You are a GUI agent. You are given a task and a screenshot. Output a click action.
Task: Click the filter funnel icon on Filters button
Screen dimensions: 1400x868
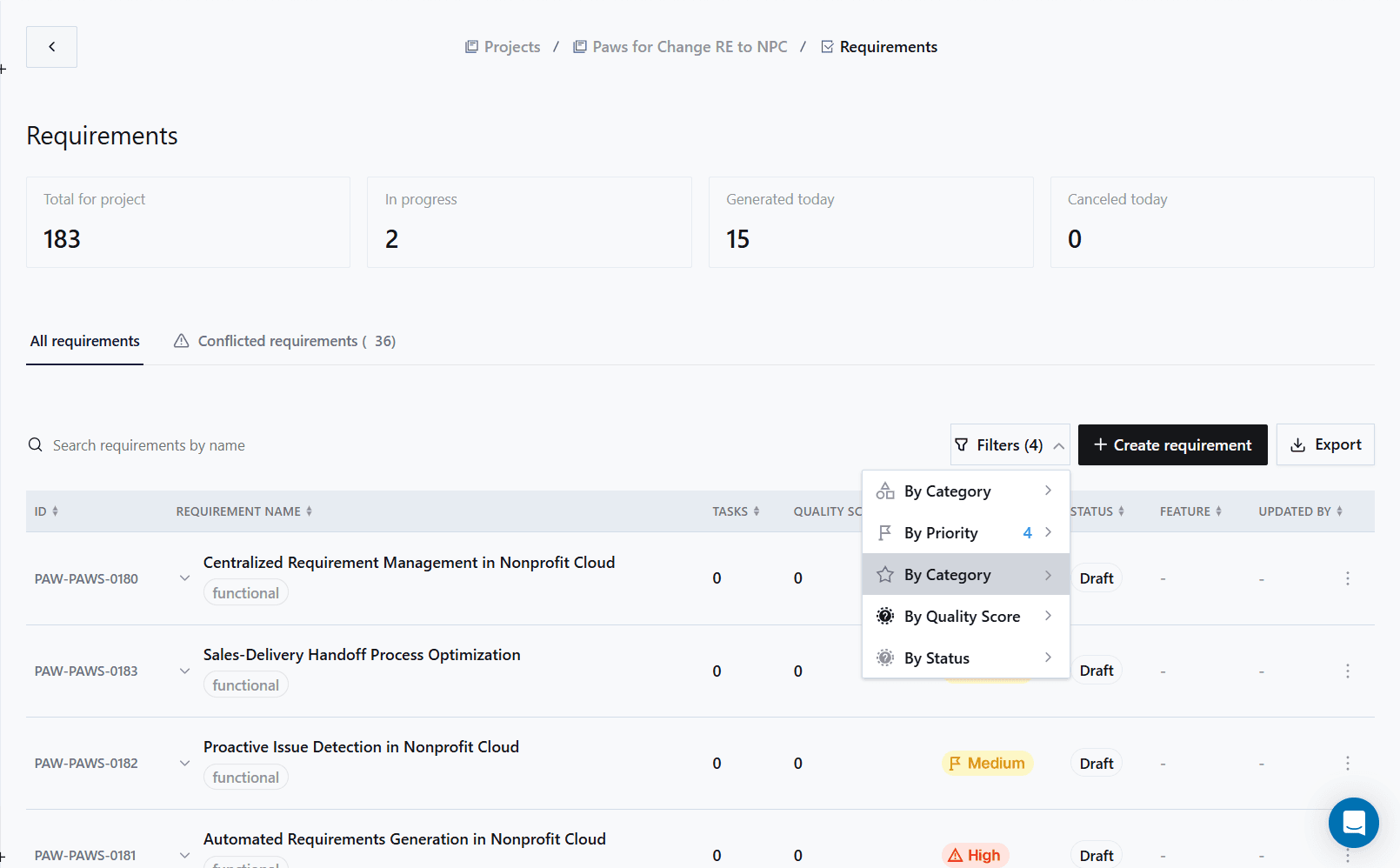click(963, 444)
